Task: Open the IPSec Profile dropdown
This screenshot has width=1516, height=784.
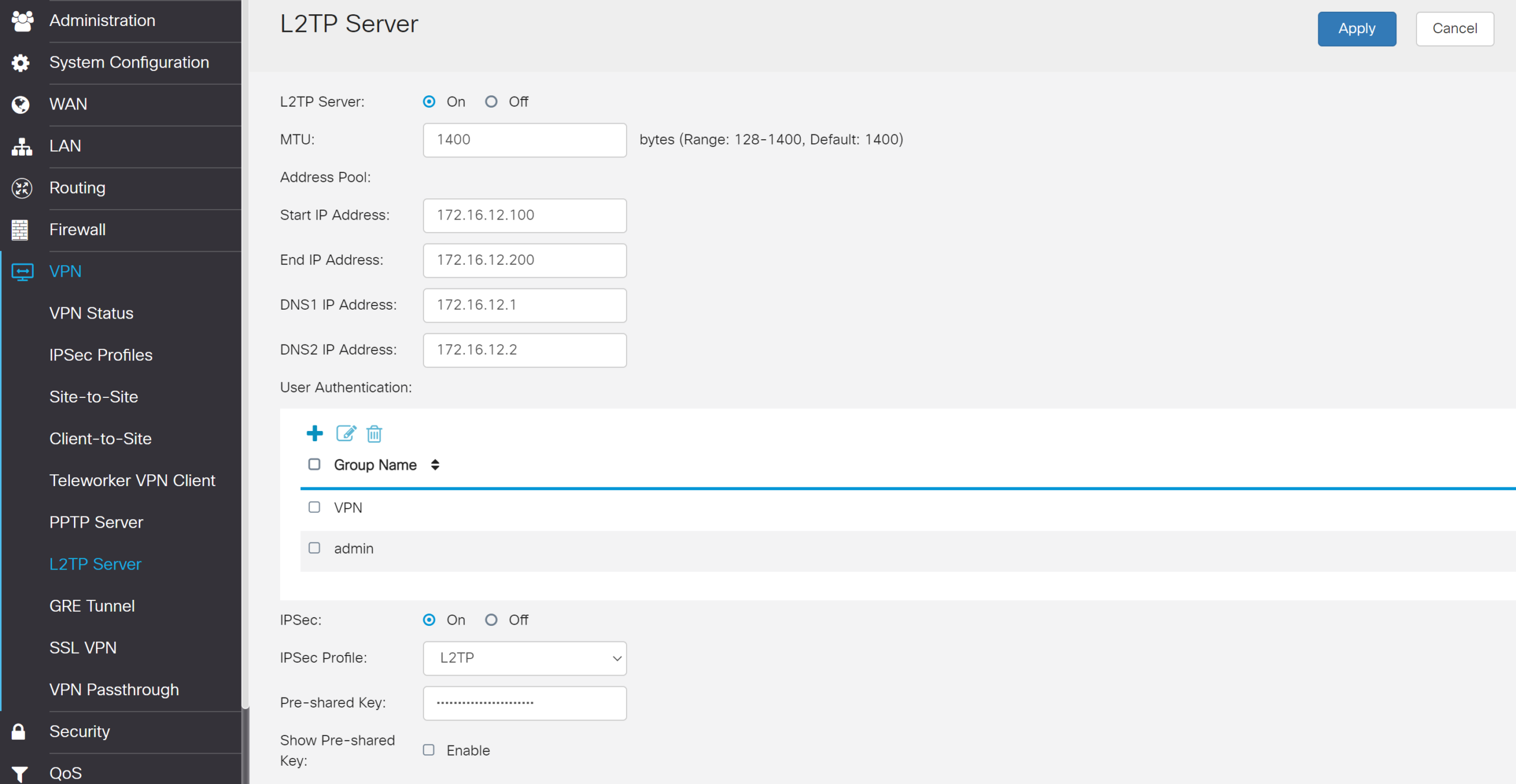Action: click(x=525, y=658)
